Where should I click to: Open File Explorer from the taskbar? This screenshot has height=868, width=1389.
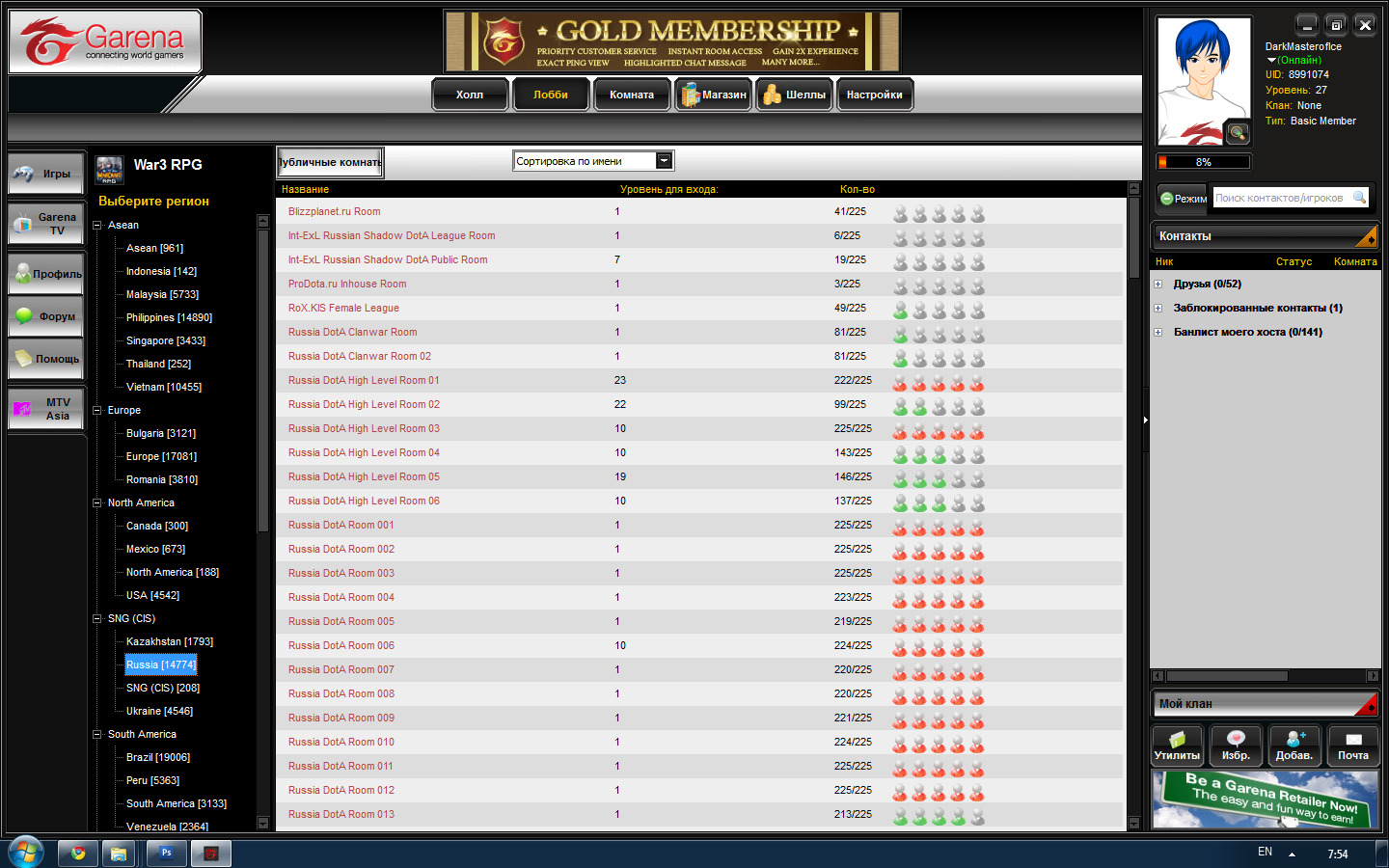[x=119, y=854]
